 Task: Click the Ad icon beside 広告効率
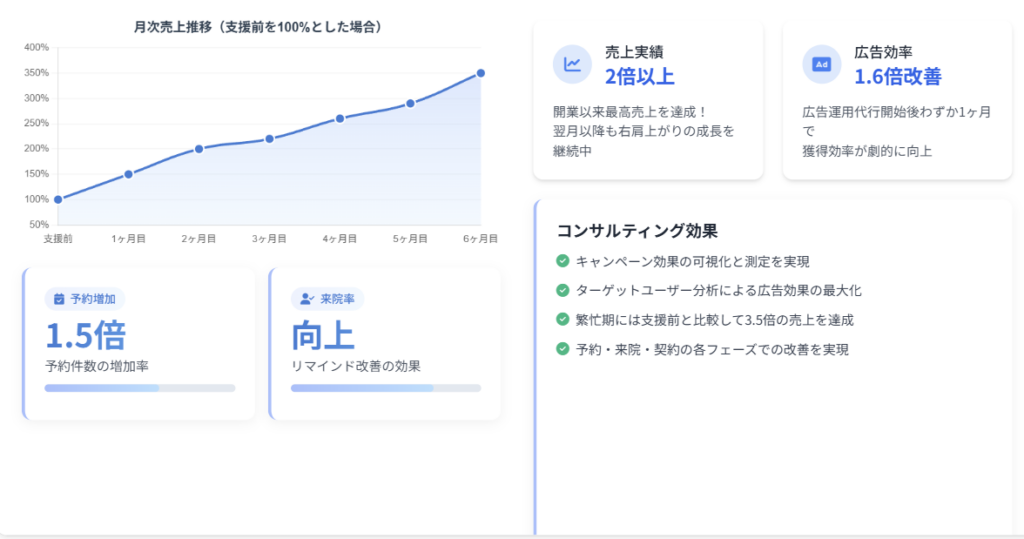click(x=821, y=65)
